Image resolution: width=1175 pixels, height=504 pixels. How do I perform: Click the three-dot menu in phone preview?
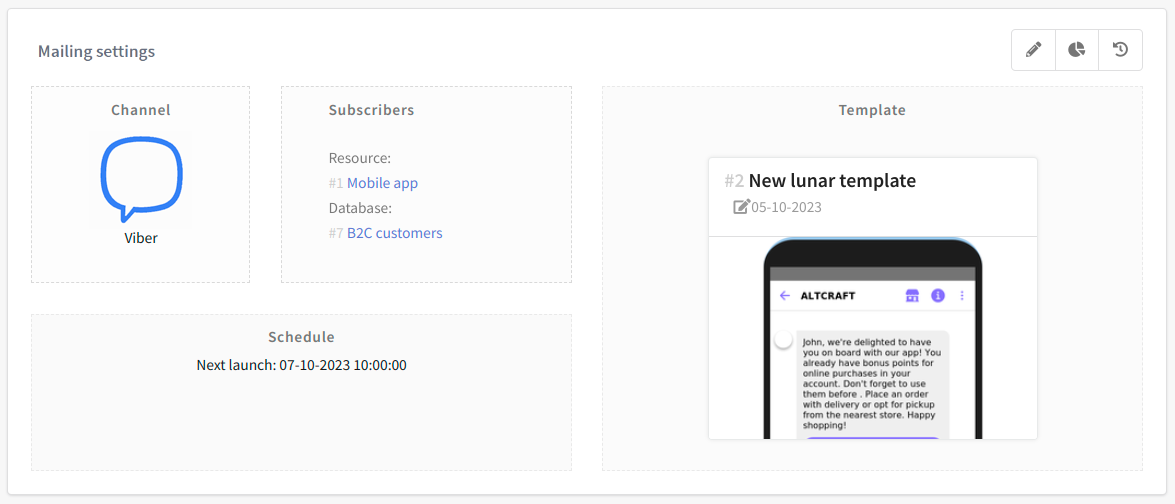coord(962,296)
